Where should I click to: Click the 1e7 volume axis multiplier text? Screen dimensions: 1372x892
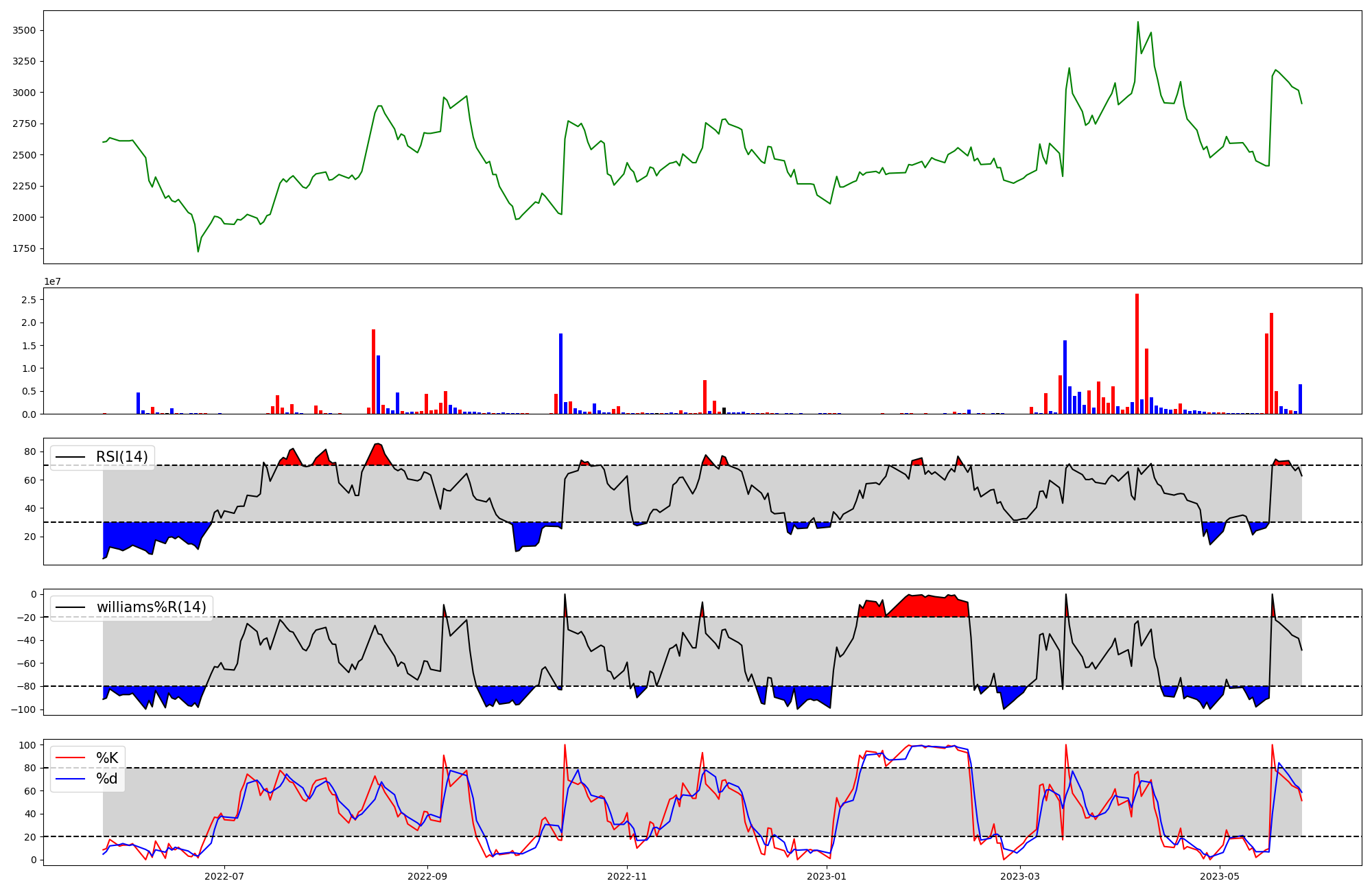point(54,282)
